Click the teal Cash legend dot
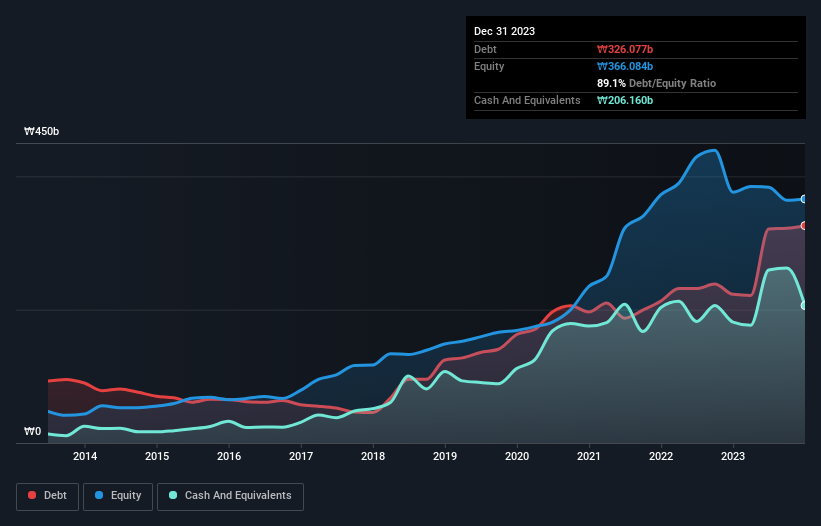Image resolution: width=821 pixels, height=526 pixels. (173, 495)
